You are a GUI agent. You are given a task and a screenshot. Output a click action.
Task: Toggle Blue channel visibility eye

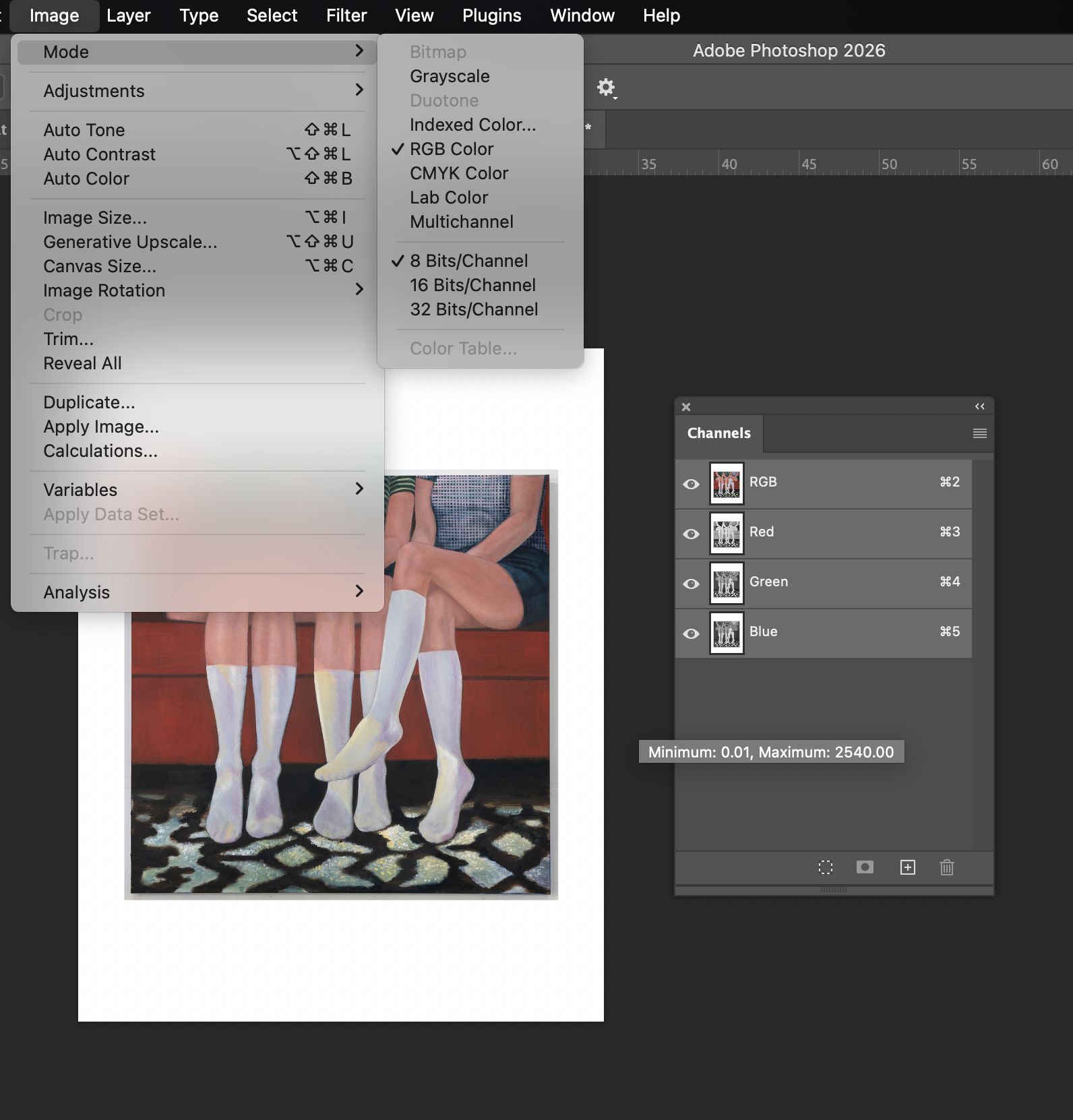tap(691, 633)
